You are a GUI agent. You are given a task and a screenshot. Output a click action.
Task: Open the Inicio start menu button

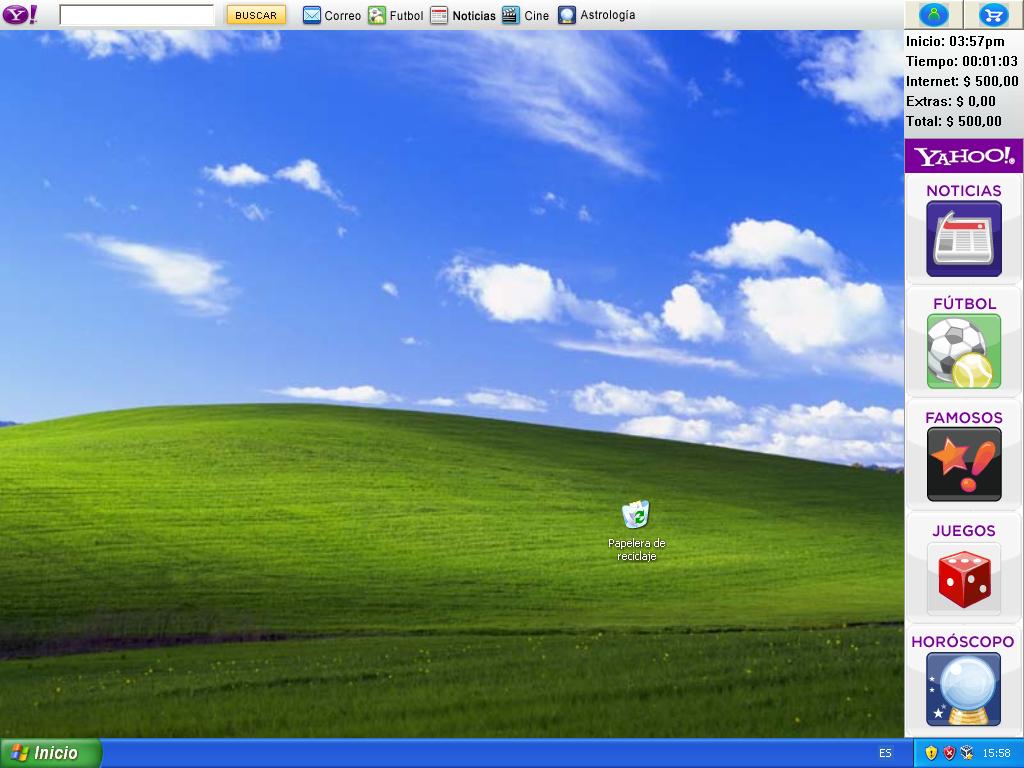[51, 753]
